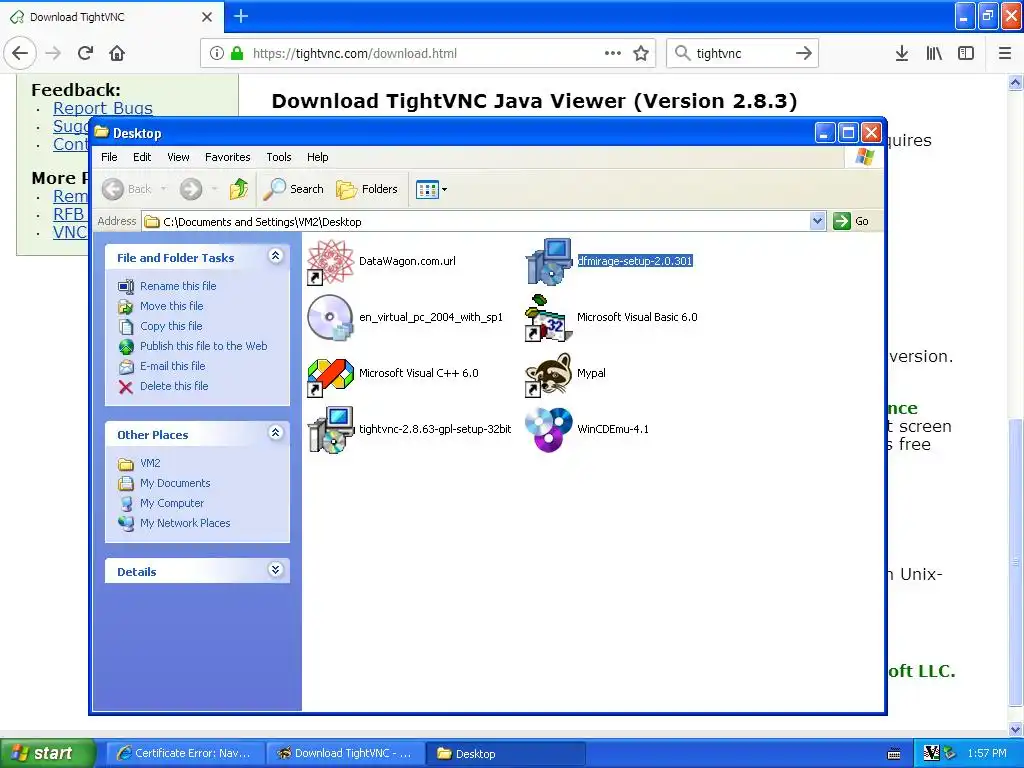
Task: Bookmark this page with the star icon
Action: click(x=641, y=54)
